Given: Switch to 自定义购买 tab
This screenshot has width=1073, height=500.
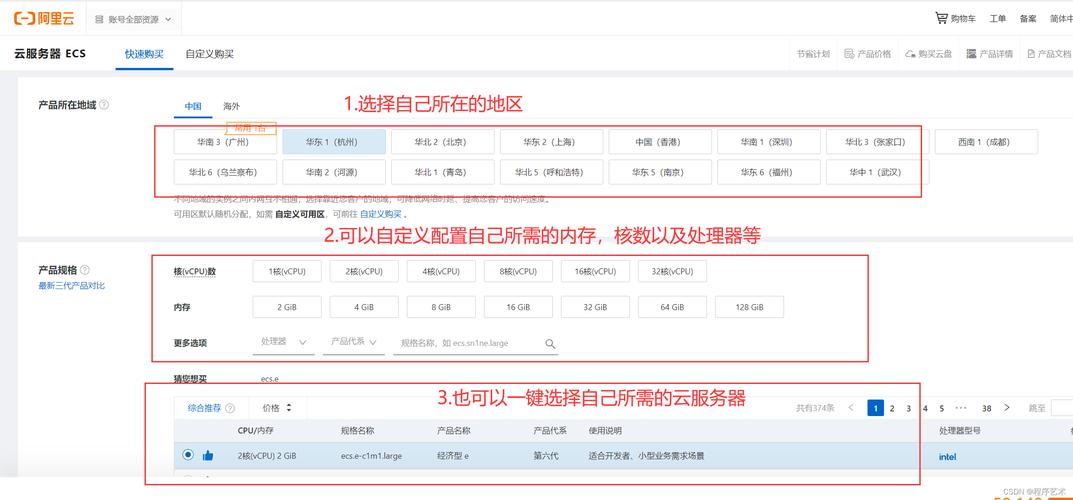Looking at the screenshot, I should [x=209, y=53].
